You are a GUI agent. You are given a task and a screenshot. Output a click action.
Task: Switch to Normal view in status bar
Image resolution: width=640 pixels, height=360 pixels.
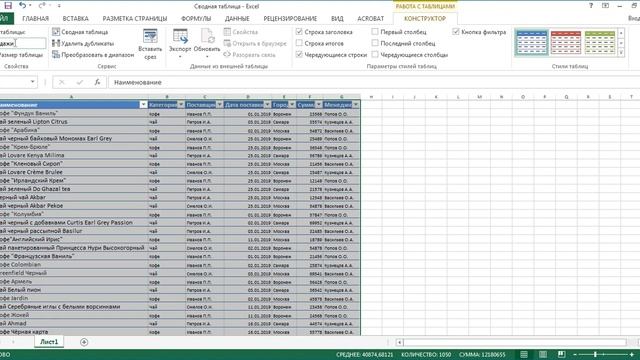tap(524, 354)
